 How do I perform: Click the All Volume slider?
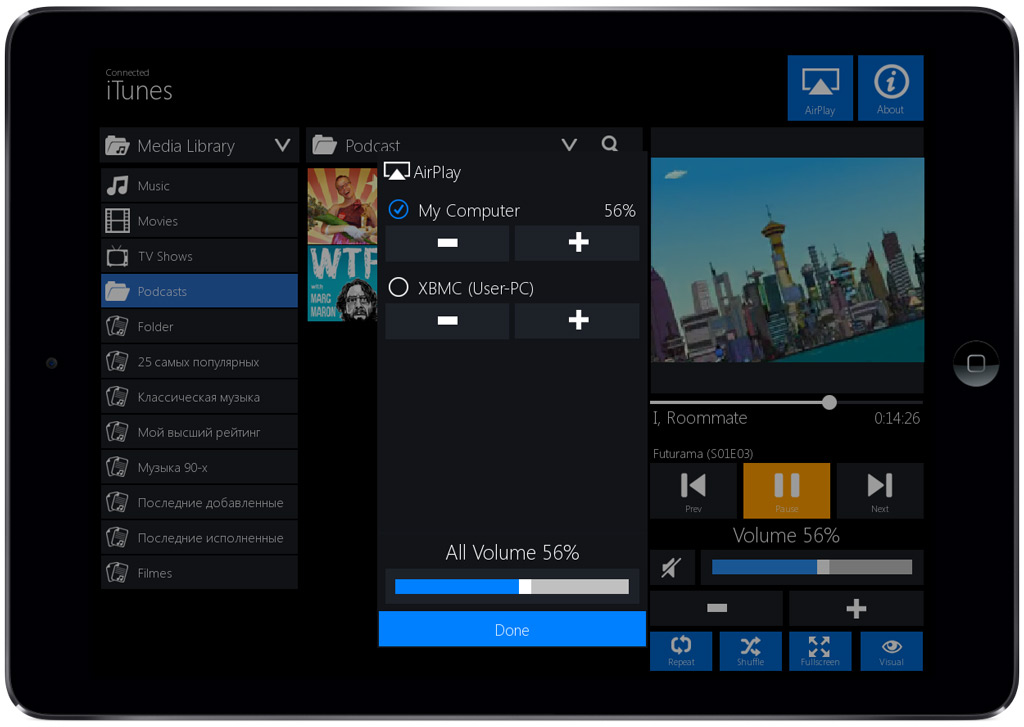(512, 587)
